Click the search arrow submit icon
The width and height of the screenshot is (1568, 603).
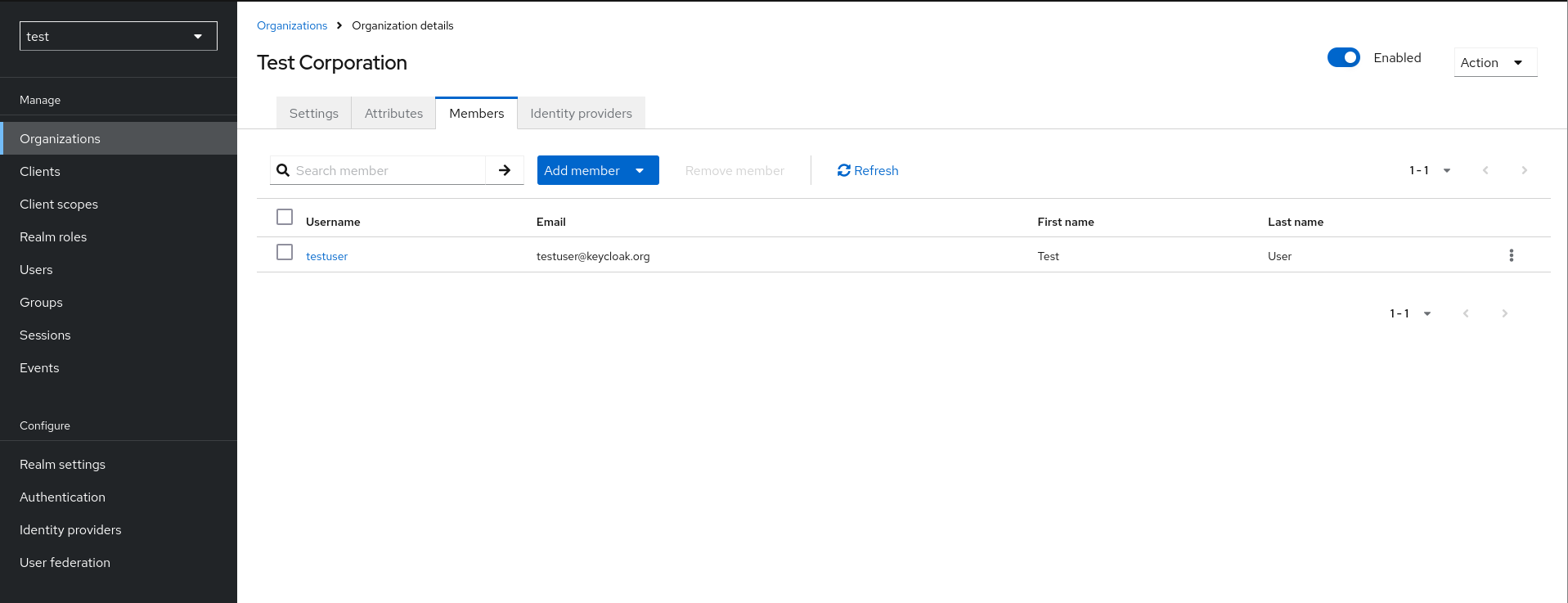[x=505, y=170]
